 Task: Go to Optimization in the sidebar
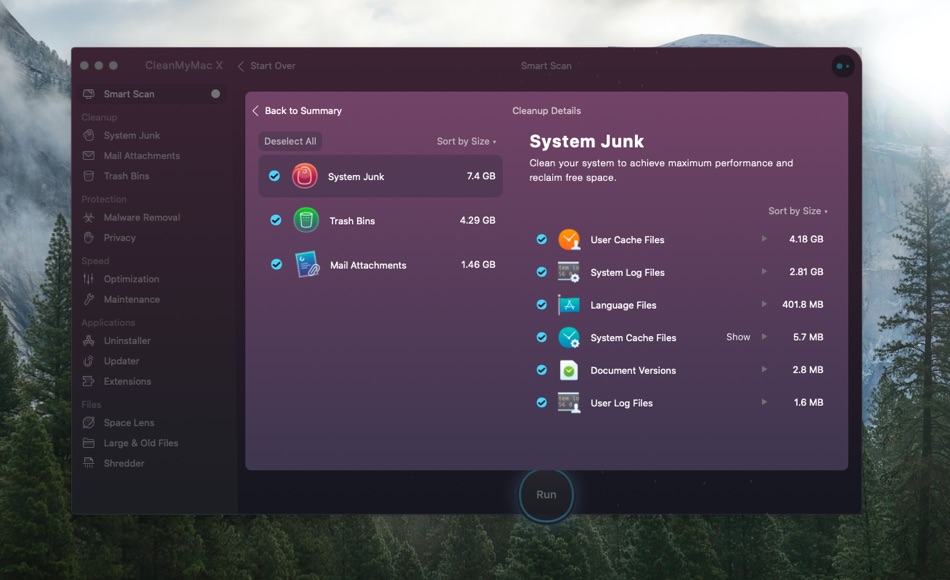click(133, 279)
